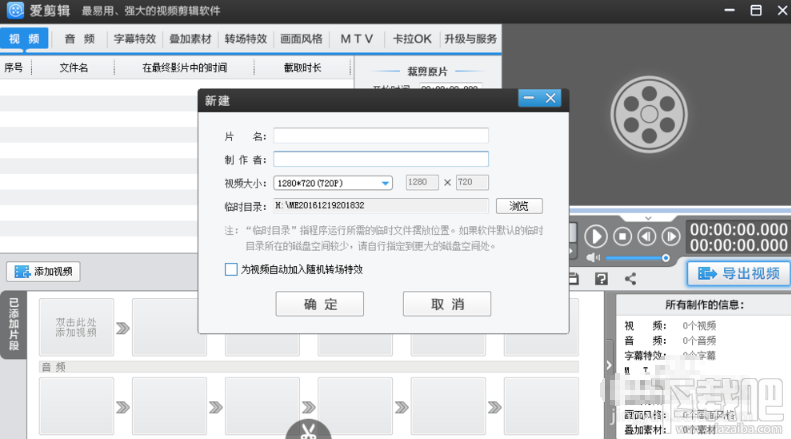Screen dimensions: 791x439
Task: Open the 视频大小 resolution dropdown
Action: tap(333, 183)
